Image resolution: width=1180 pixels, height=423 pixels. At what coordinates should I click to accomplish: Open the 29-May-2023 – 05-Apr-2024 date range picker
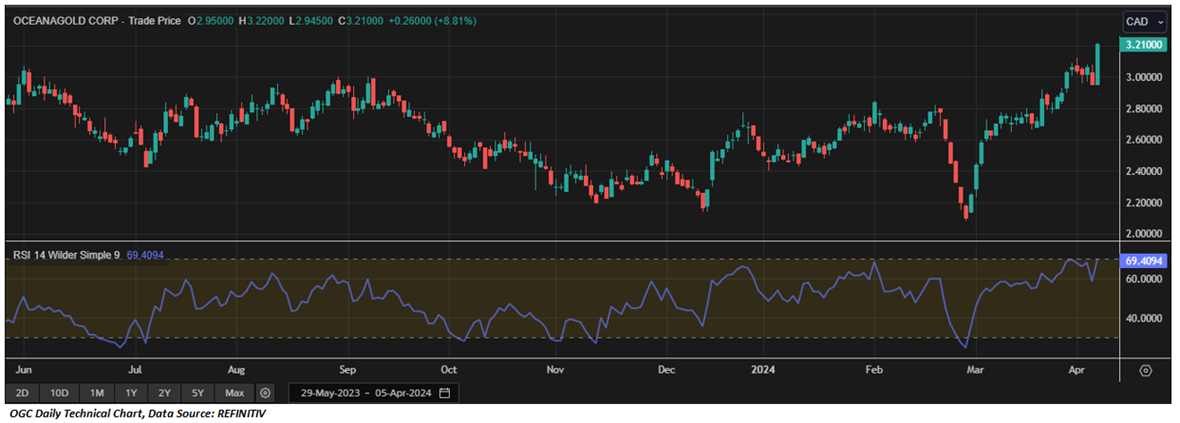(x=373, y=393)
